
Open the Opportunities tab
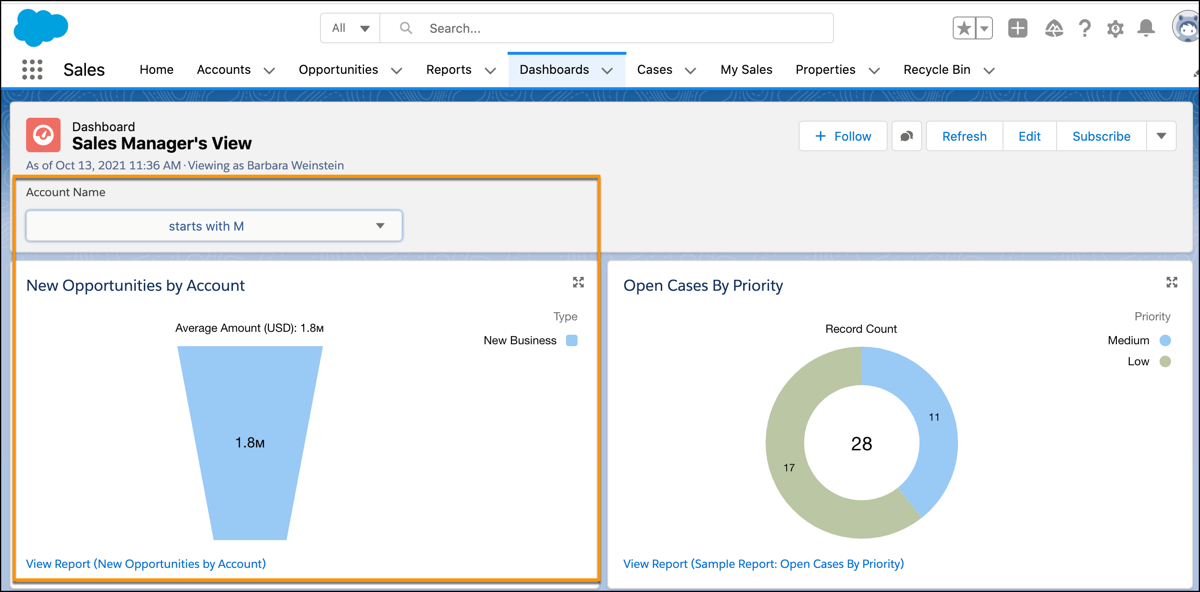[338, 70]
